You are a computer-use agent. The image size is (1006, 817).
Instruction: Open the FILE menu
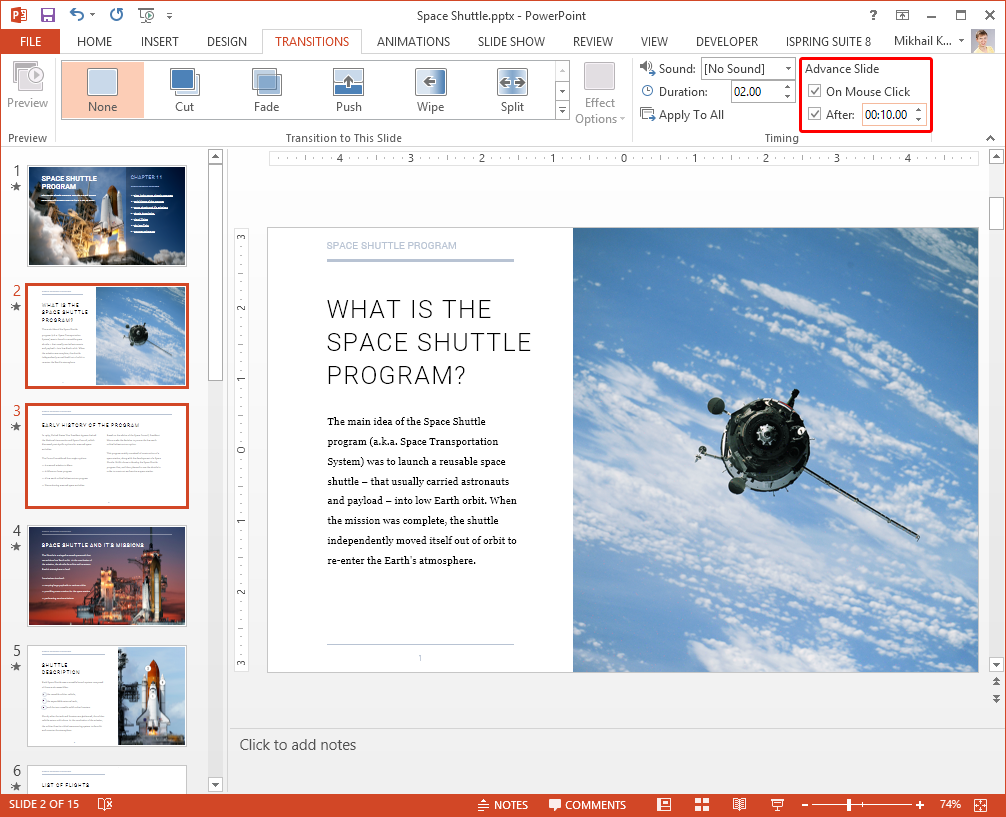tap(30, 42)
